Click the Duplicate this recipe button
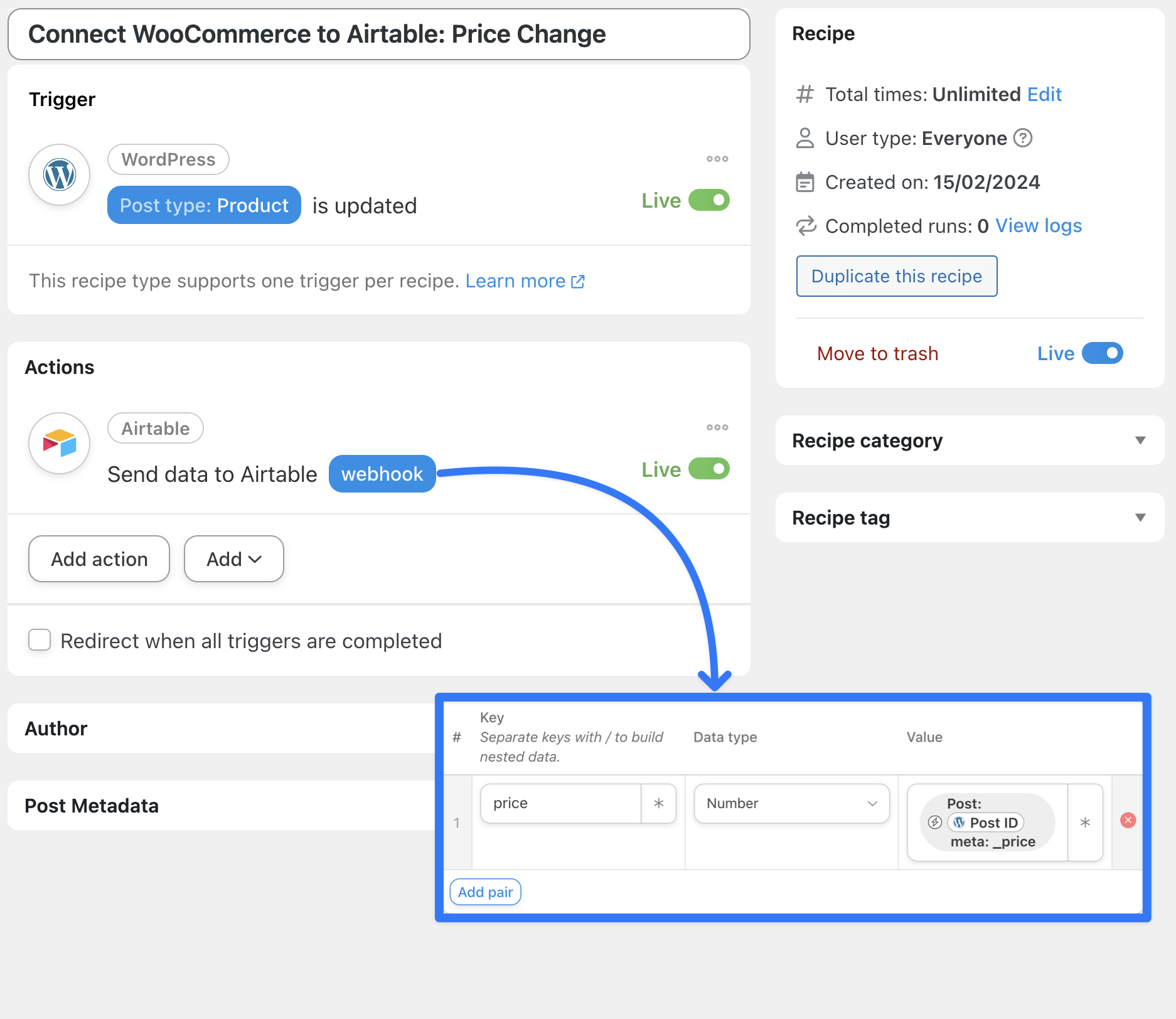The height and width of the screenshot is (1019, 1176). point(896,276)
